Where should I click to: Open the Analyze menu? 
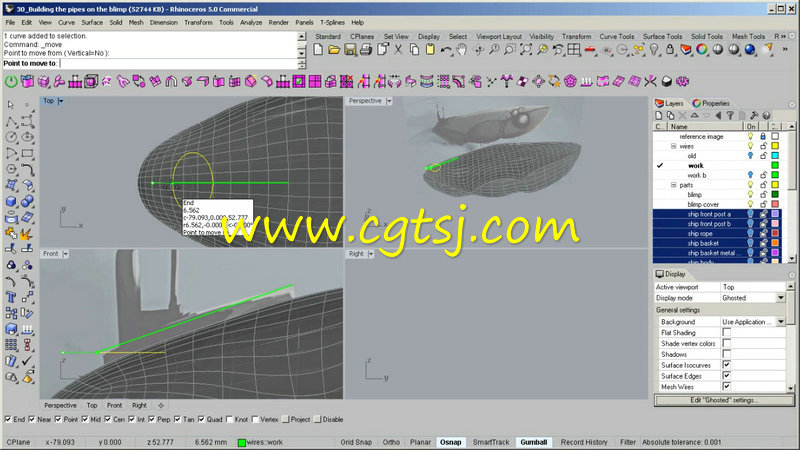click(251, 22)
